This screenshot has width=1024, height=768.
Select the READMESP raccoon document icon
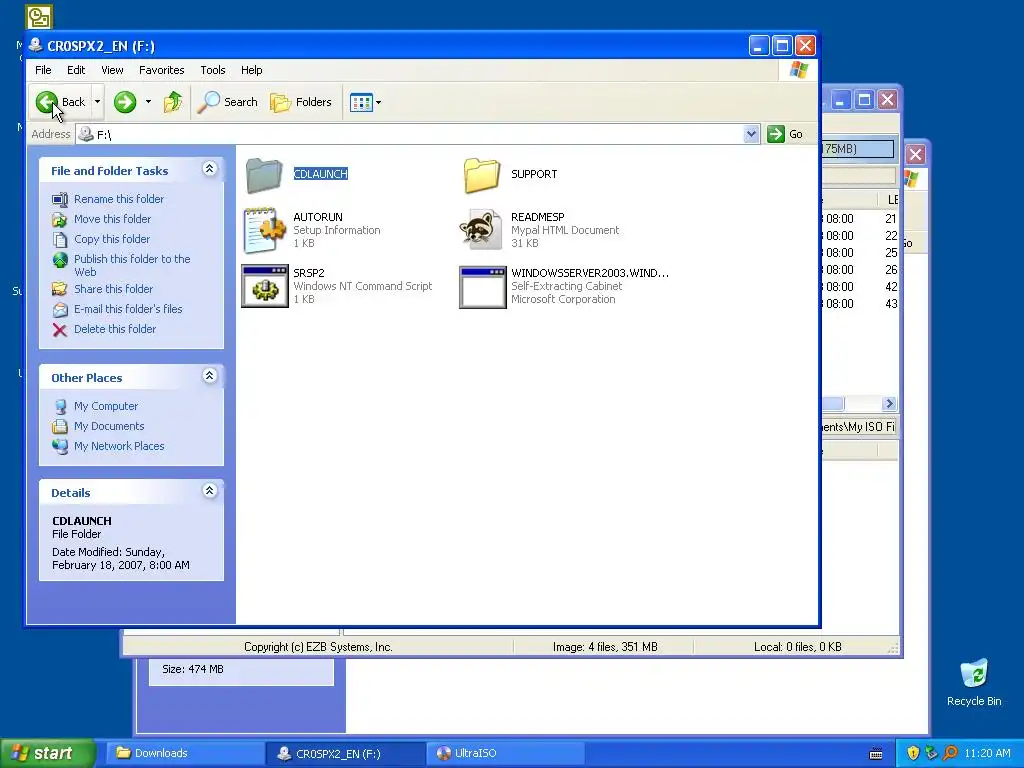coord(482,230)
